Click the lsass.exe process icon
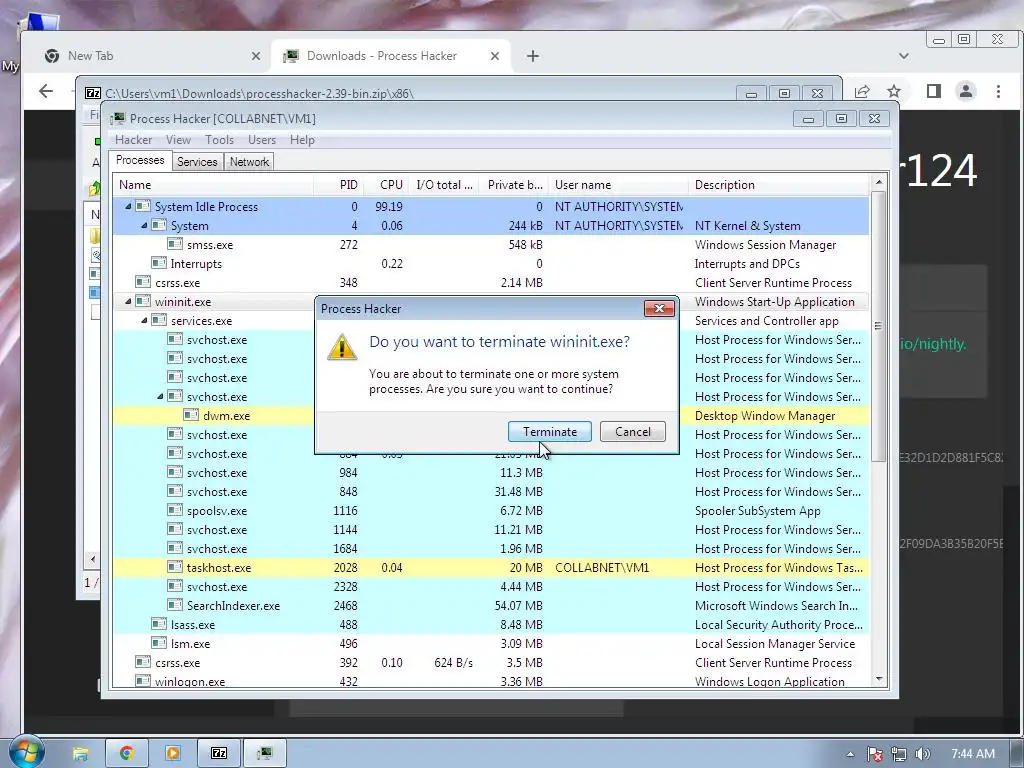 (x=159, y=624)
